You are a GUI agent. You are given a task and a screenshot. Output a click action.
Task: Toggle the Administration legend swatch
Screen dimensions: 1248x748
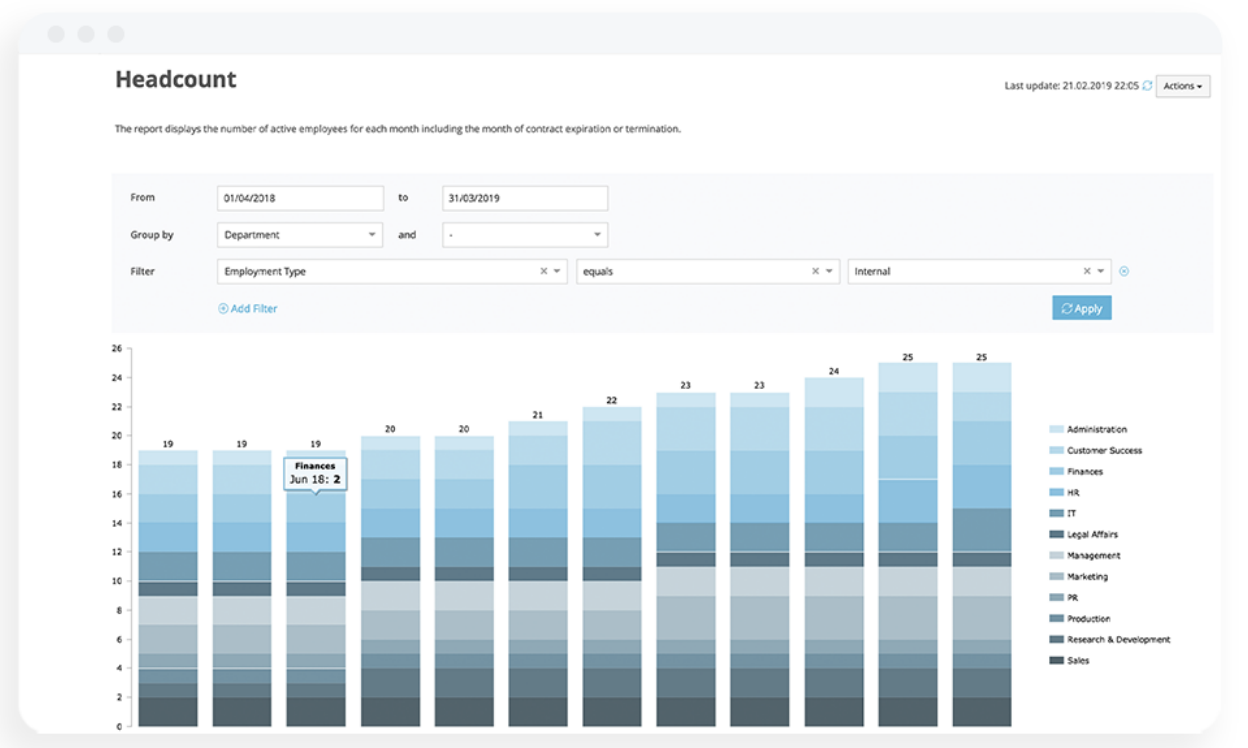[x=1056, y=429]
